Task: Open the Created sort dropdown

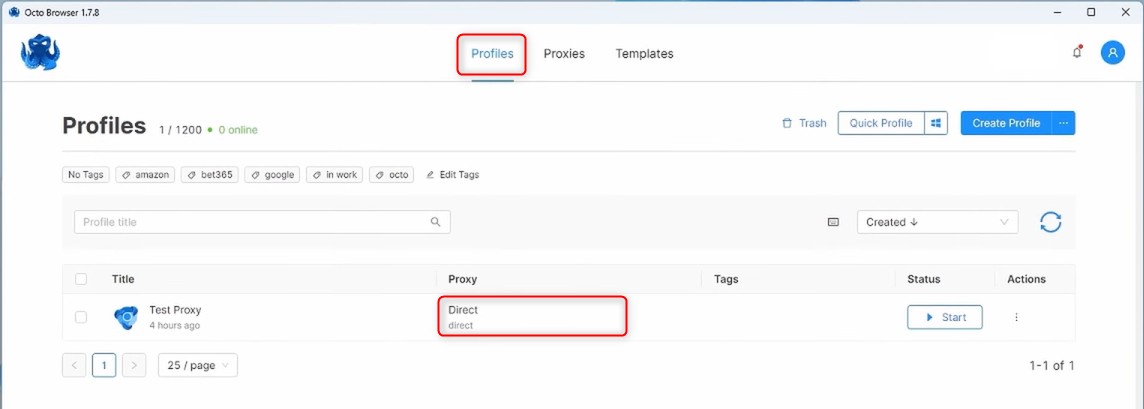Action: [x=938, y=222]
